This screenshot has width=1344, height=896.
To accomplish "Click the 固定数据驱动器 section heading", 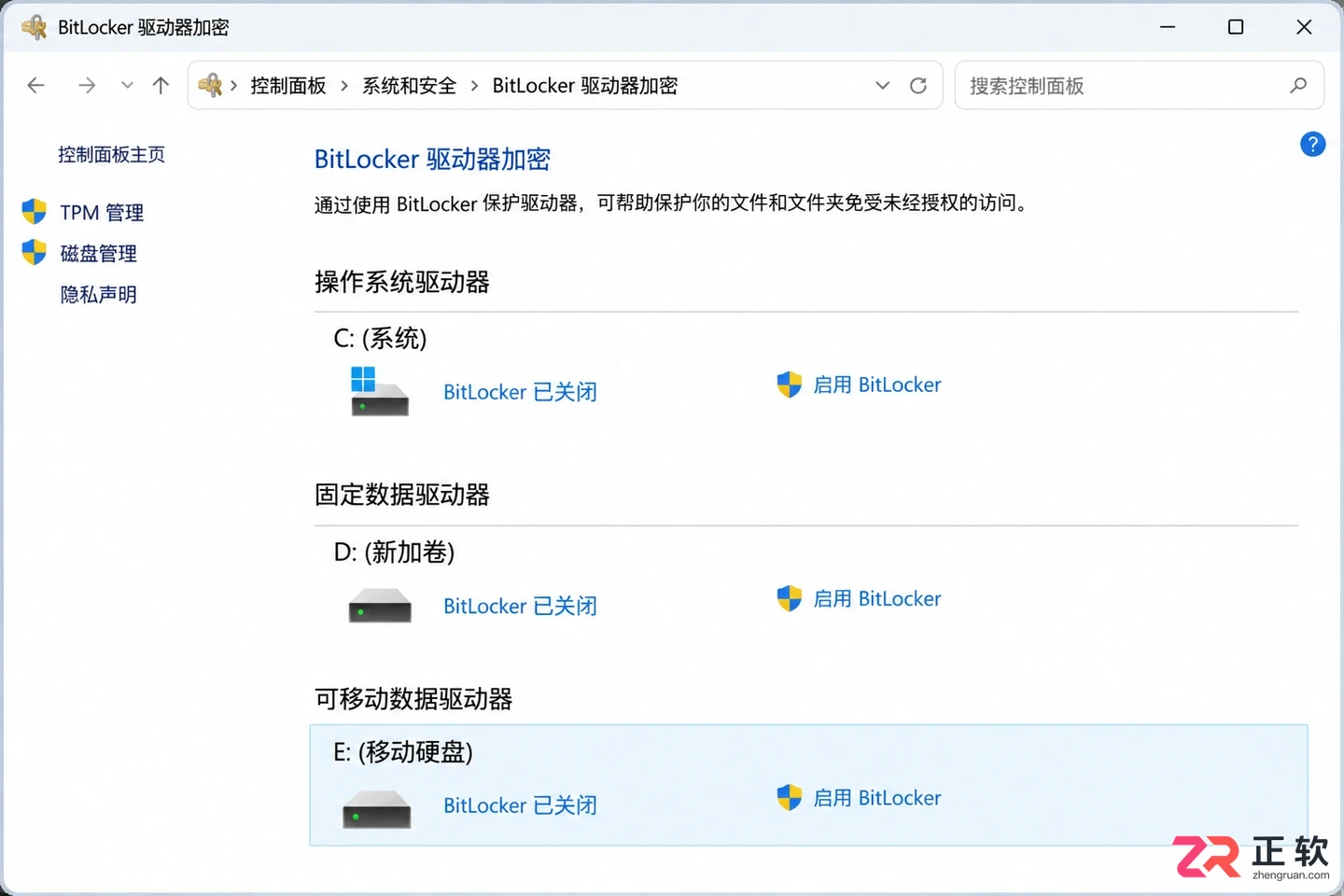I will (402, 495).
